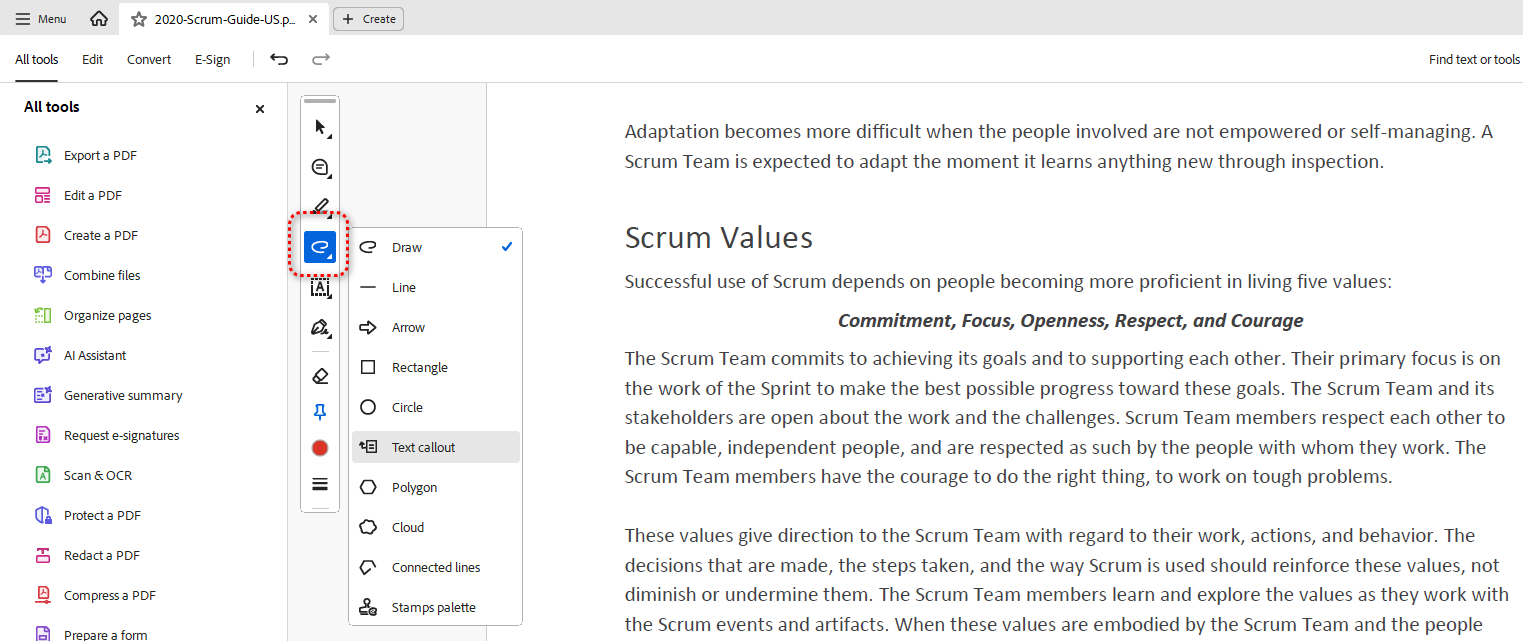Click the home icon
This screenshot has height=641, width=1523.
coord(99,19)
